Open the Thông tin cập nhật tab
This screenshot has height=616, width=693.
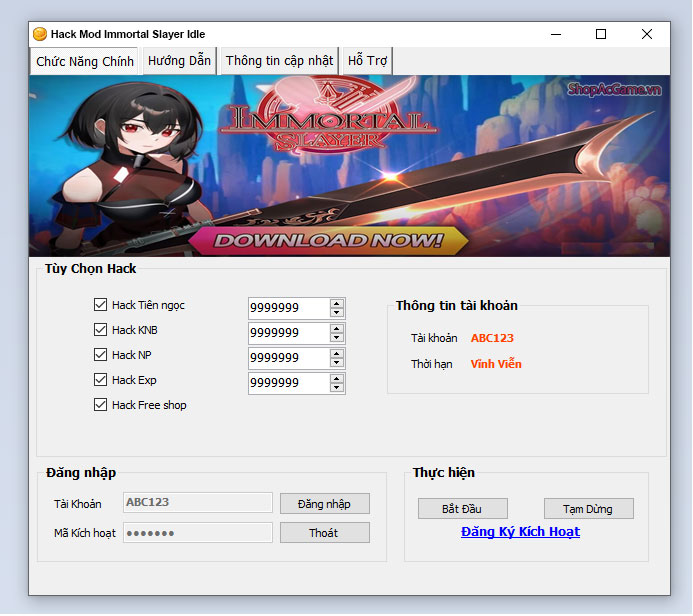tap(279, 61)
